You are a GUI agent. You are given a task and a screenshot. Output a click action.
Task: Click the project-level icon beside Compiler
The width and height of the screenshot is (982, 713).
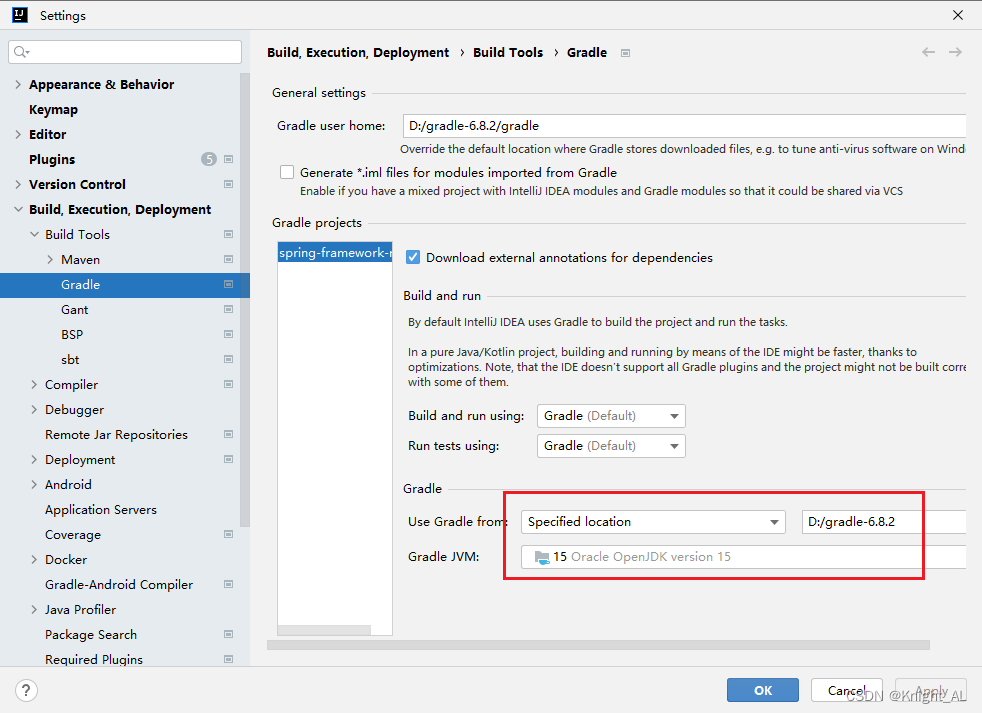(x=229, y=385)
